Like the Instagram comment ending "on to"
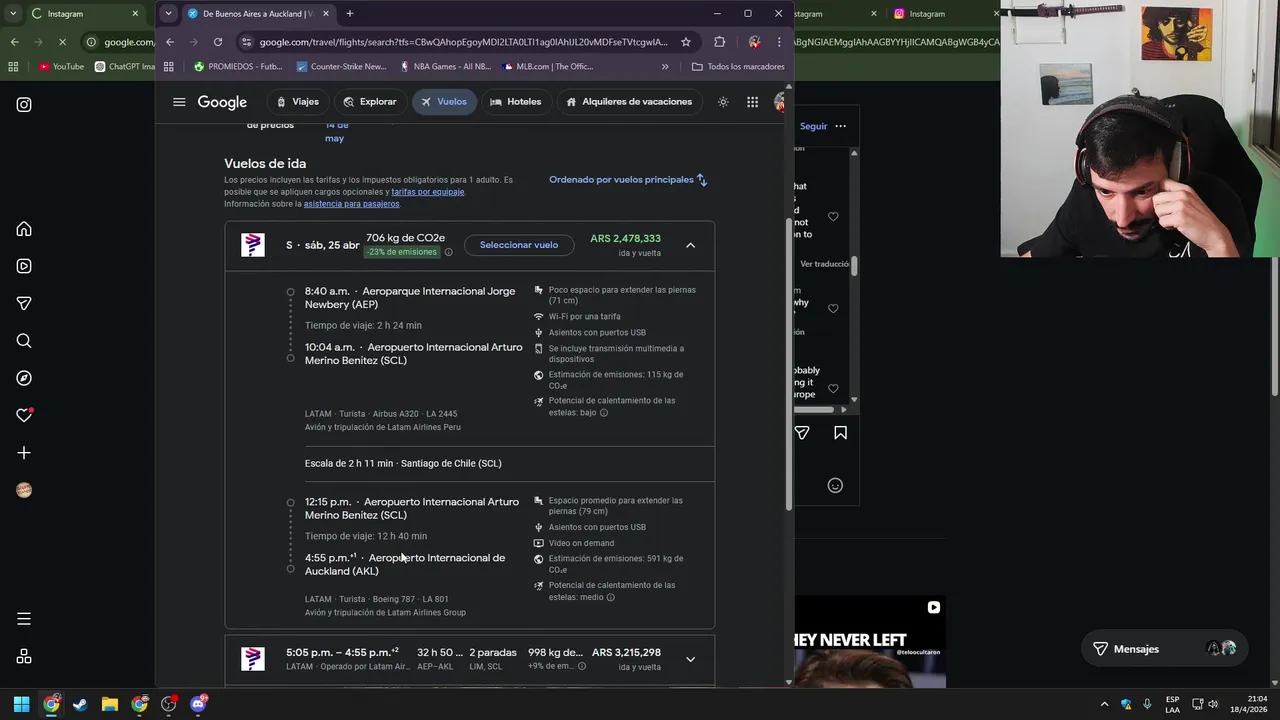1280x720 pixels. pyautogui.click(x=833, y=217)
